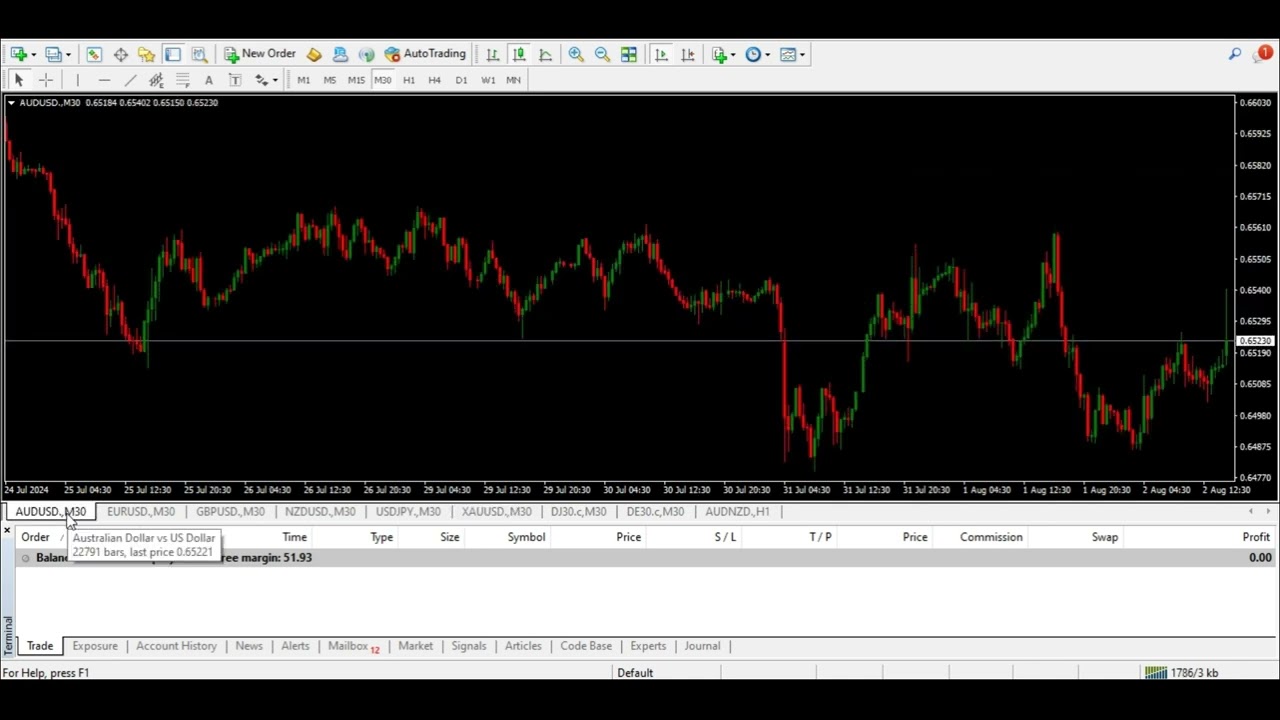Expand the profiles dropdown arrow
This screenshot has width=1280, height=720.
click(67, 55)
